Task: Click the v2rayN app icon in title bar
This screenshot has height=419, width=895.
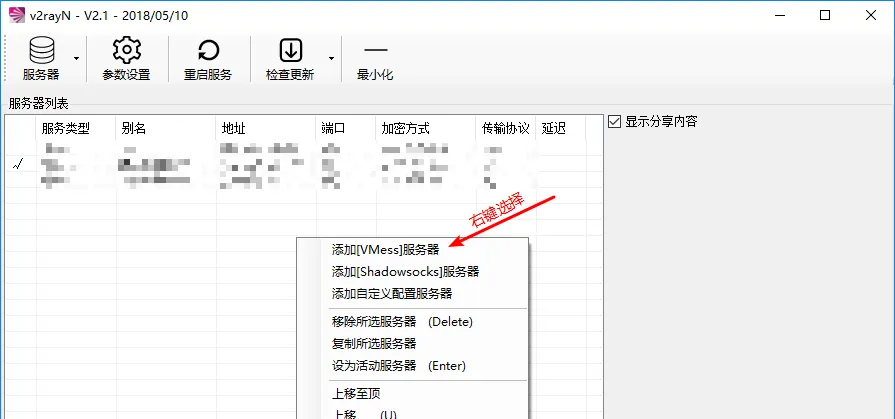Action: pos(17,15)
